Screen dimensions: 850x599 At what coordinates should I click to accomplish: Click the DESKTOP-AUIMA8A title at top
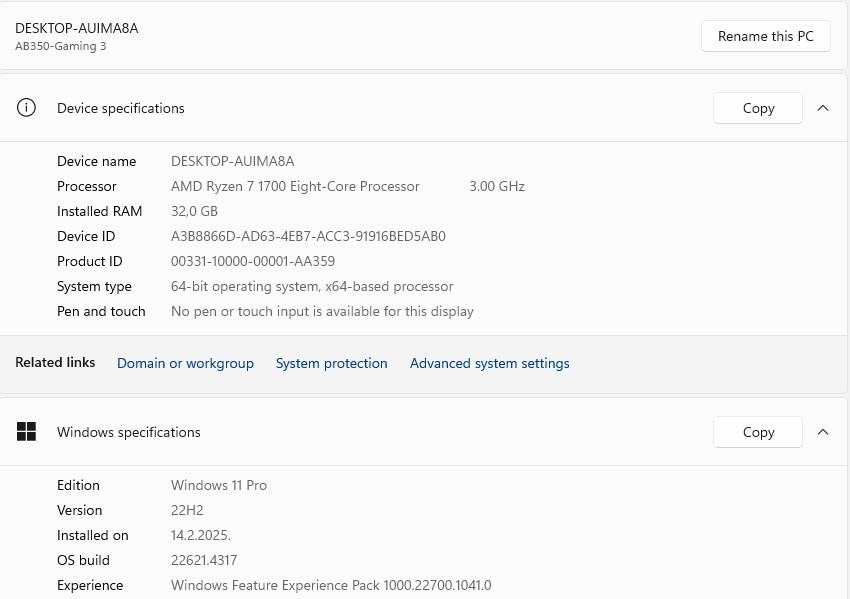(77, 28)
